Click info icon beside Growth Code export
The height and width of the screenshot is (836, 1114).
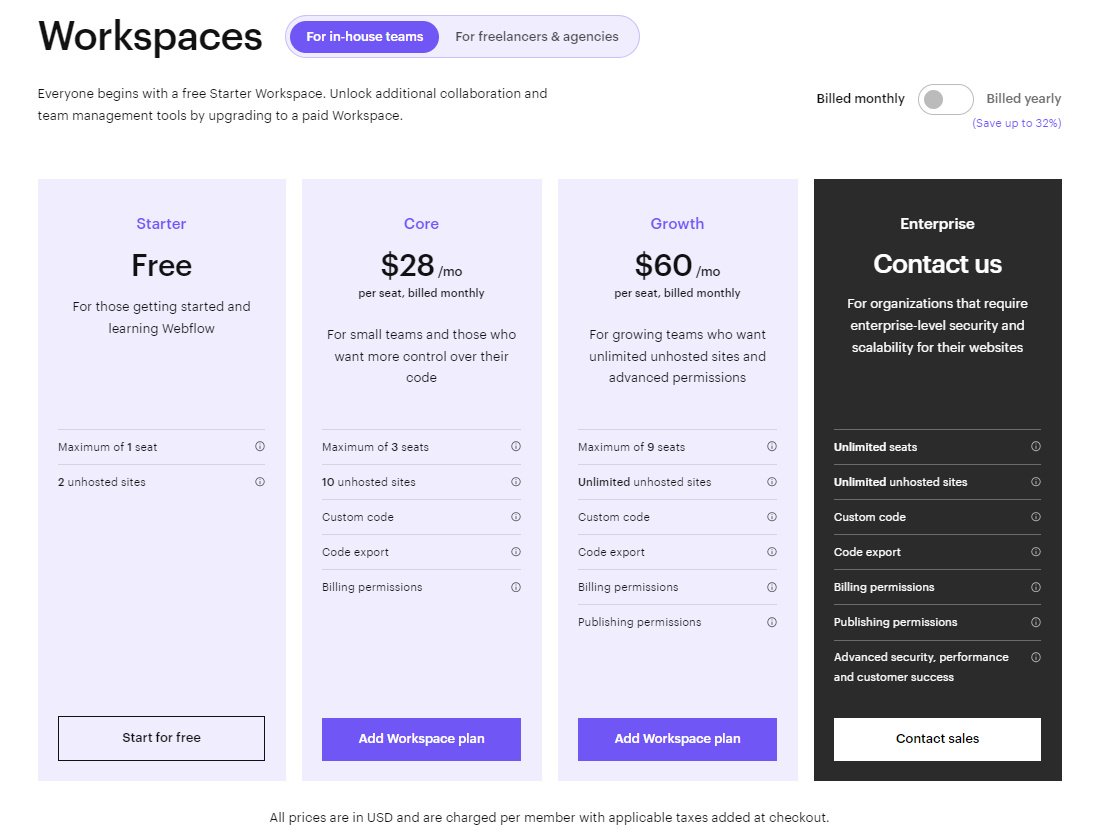(772, 552)
